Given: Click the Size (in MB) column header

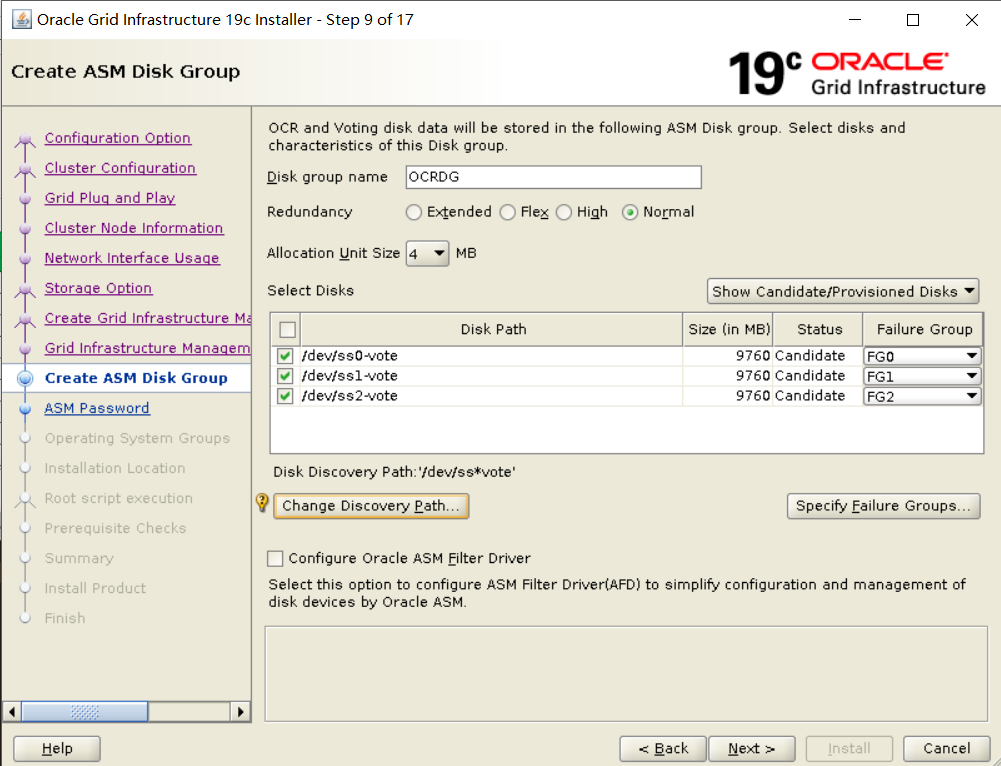Looking at the screenshot, I should click(728, 329).
